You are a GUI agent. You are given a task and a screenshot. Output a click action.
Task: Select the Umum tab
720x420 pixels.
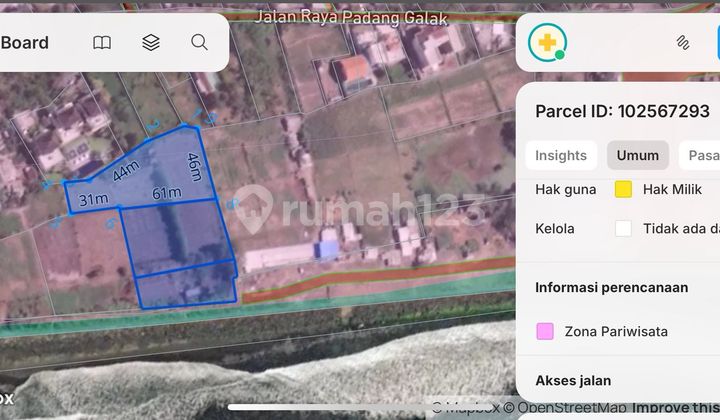click(x=637, y=155)
